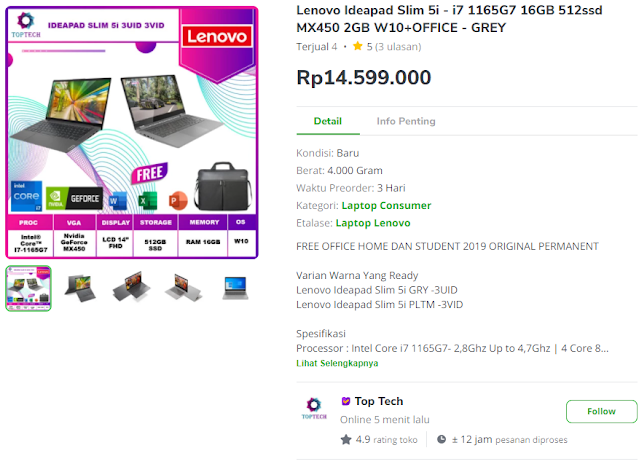The image size is (639, 464).
Task: Click the Lenovo logo in main product image
Action: pyautogui.click(x=217, y=37)
